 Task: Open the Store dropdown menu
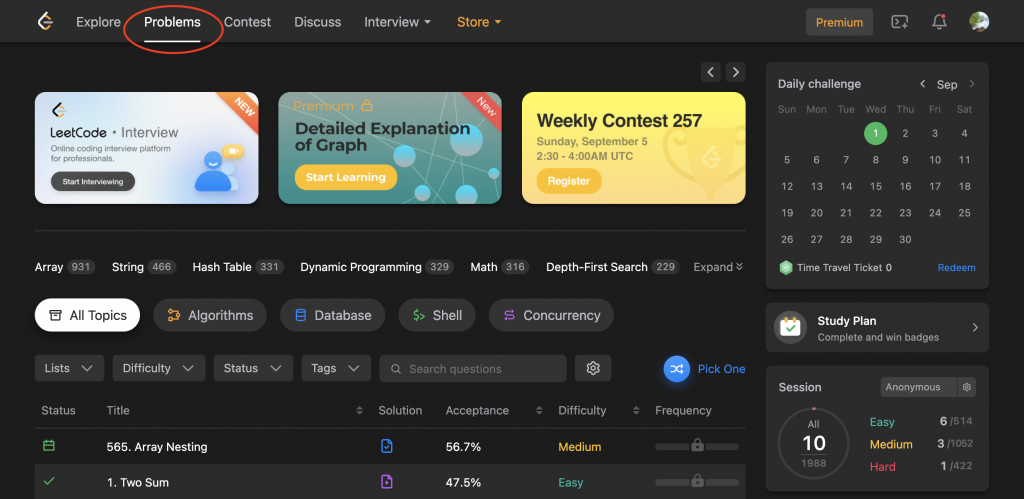(x=479, y=22)
